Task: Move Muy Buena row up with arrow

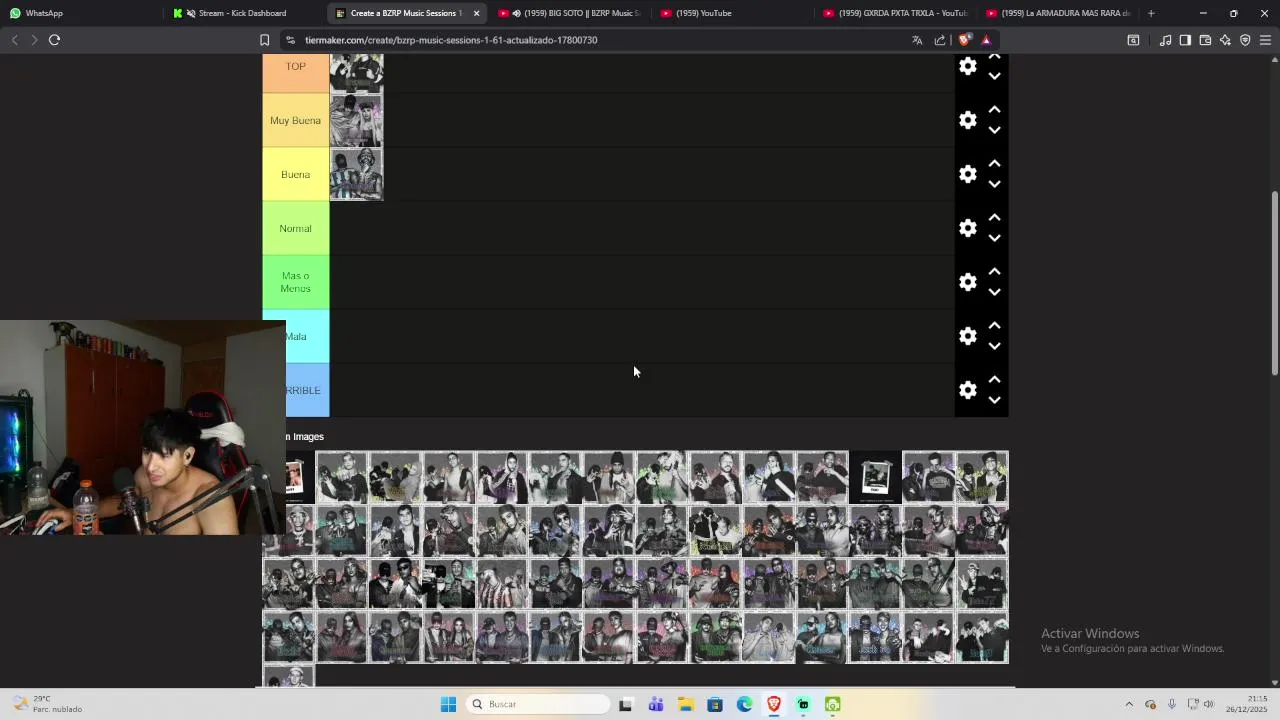Action: click(x=994, y=110)
